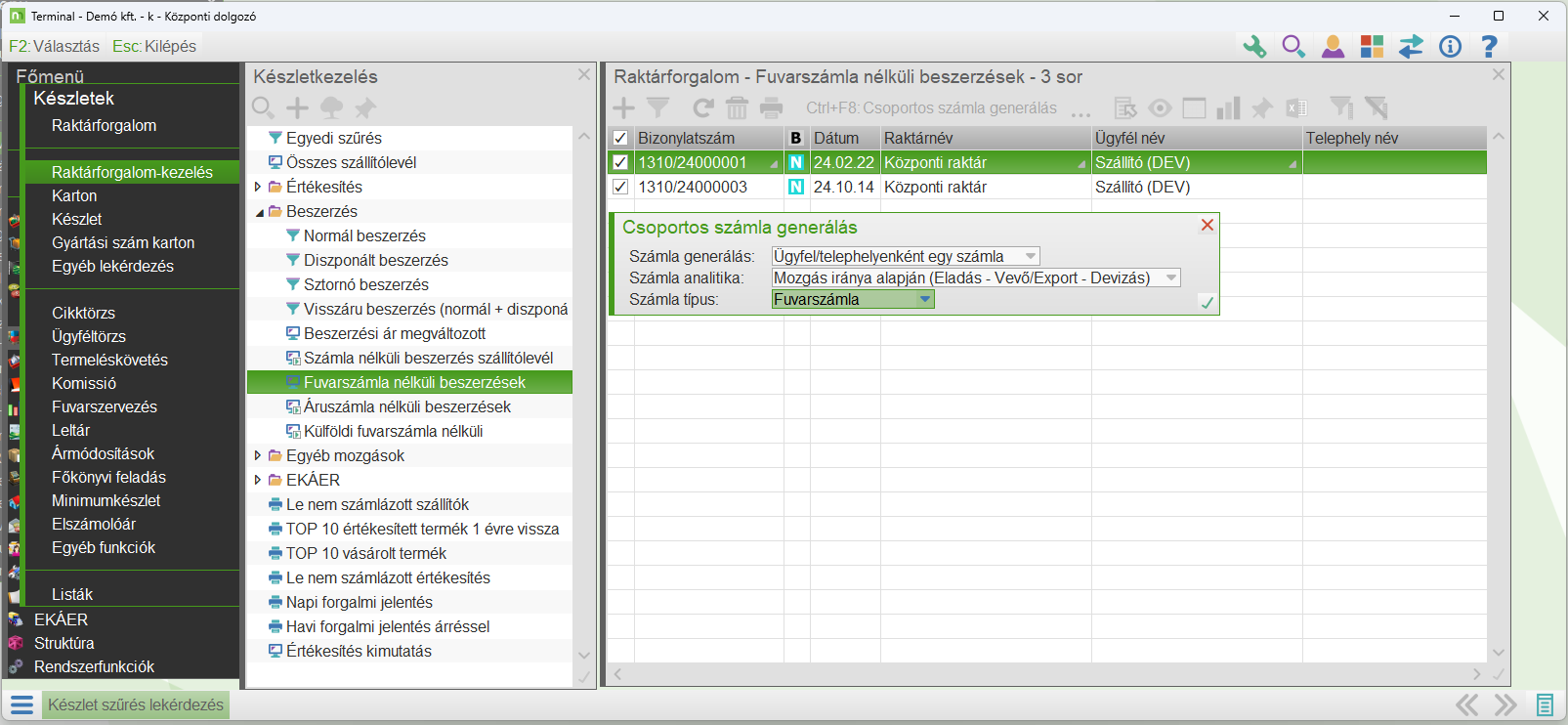Select Normál beszerzés in the tree
The width and height of the screenshot is (1568, 725).
[x=364, y=235]
